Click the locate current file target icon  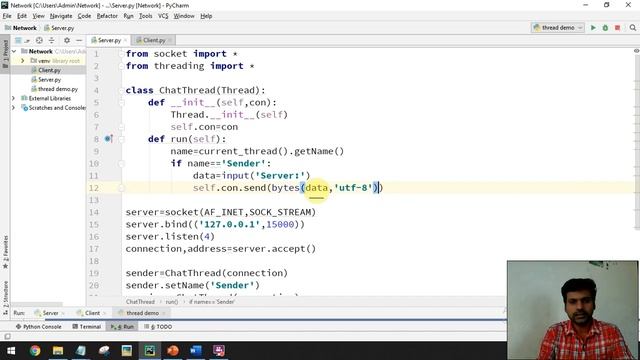coord(39,40)
